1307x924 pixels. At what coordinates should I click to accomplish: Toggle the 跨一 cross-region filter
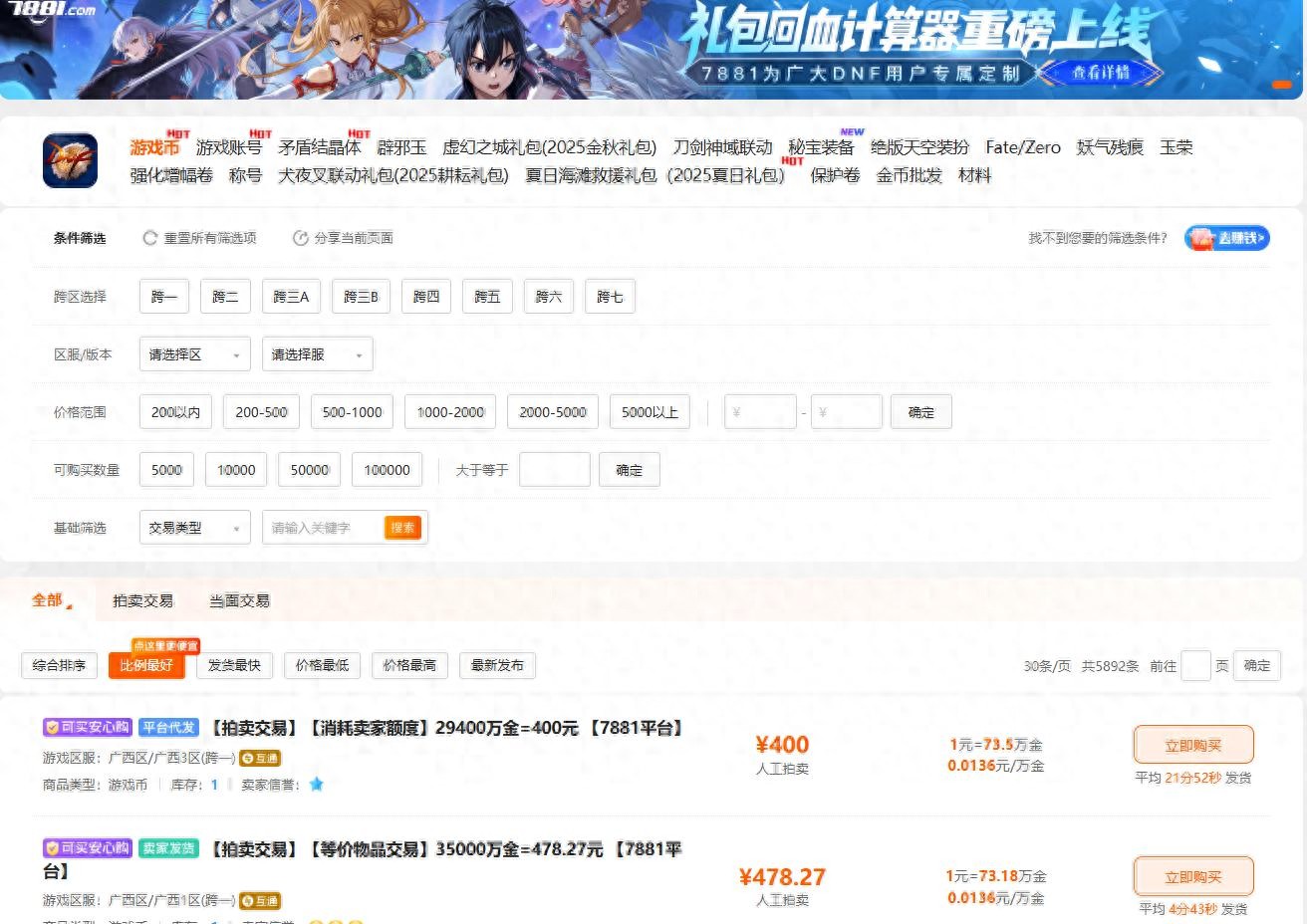pyautogui.click(x=163, y=296)
